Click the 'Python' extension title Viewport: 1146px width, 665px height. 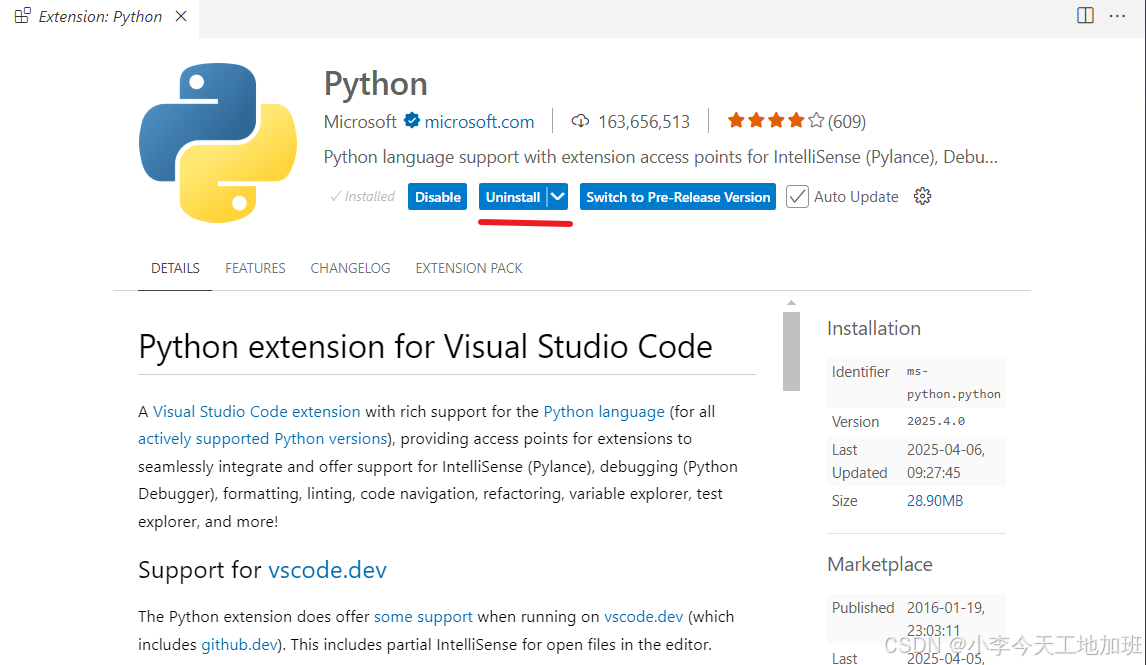click(x=376, y=84)
